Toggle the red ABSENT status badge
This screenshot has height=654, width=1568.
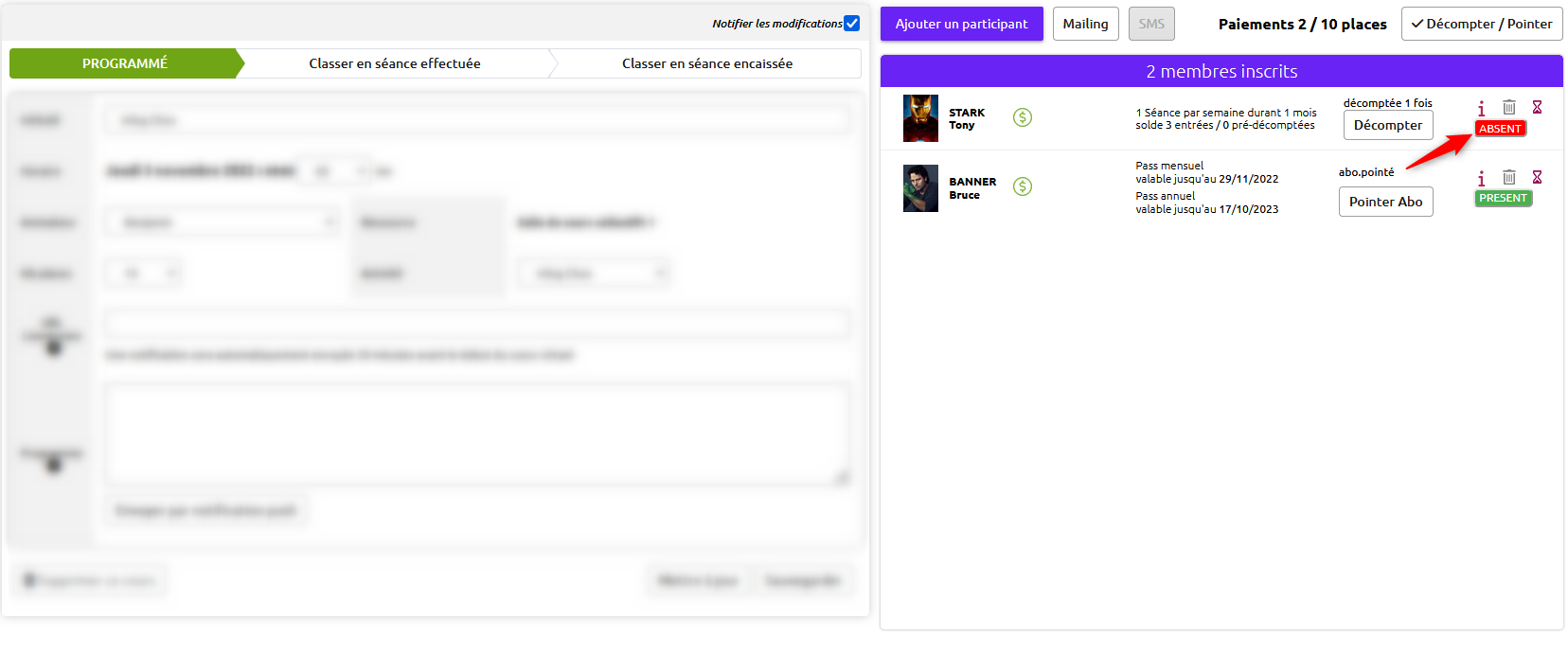click(1500, 129)
